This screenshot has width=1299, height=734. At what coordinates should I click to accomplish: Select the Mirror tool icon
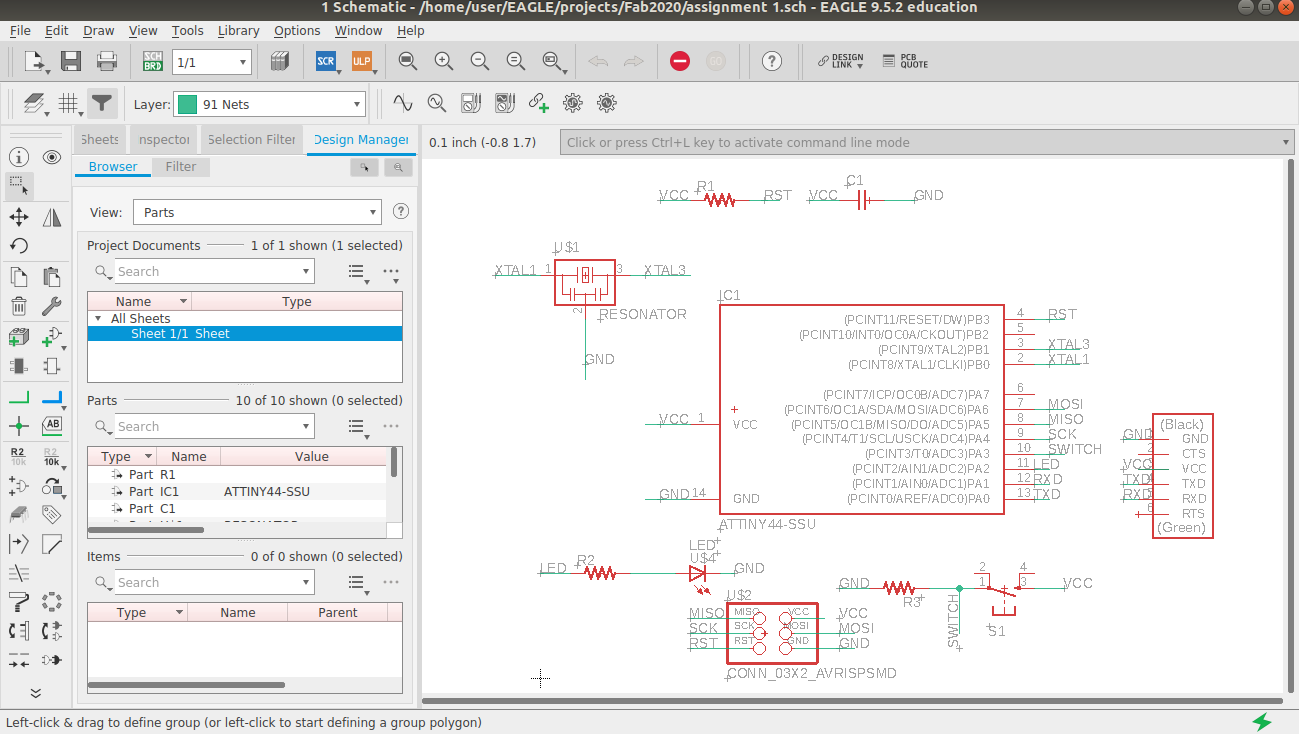(52, 217)
